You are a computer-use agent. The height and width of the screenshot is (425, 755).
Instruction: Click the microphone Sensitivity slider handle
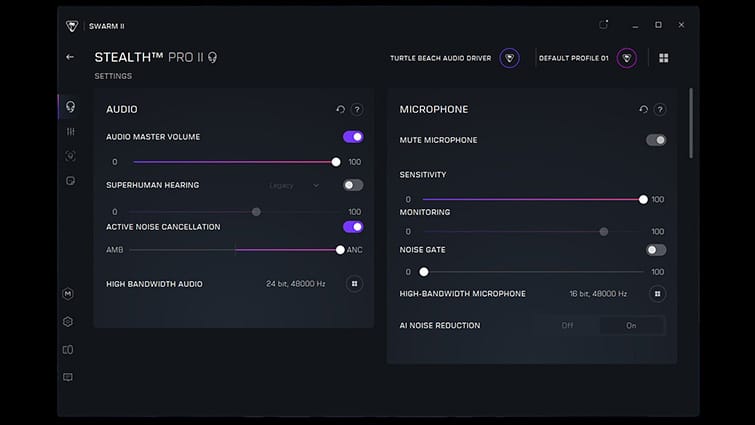643,199
